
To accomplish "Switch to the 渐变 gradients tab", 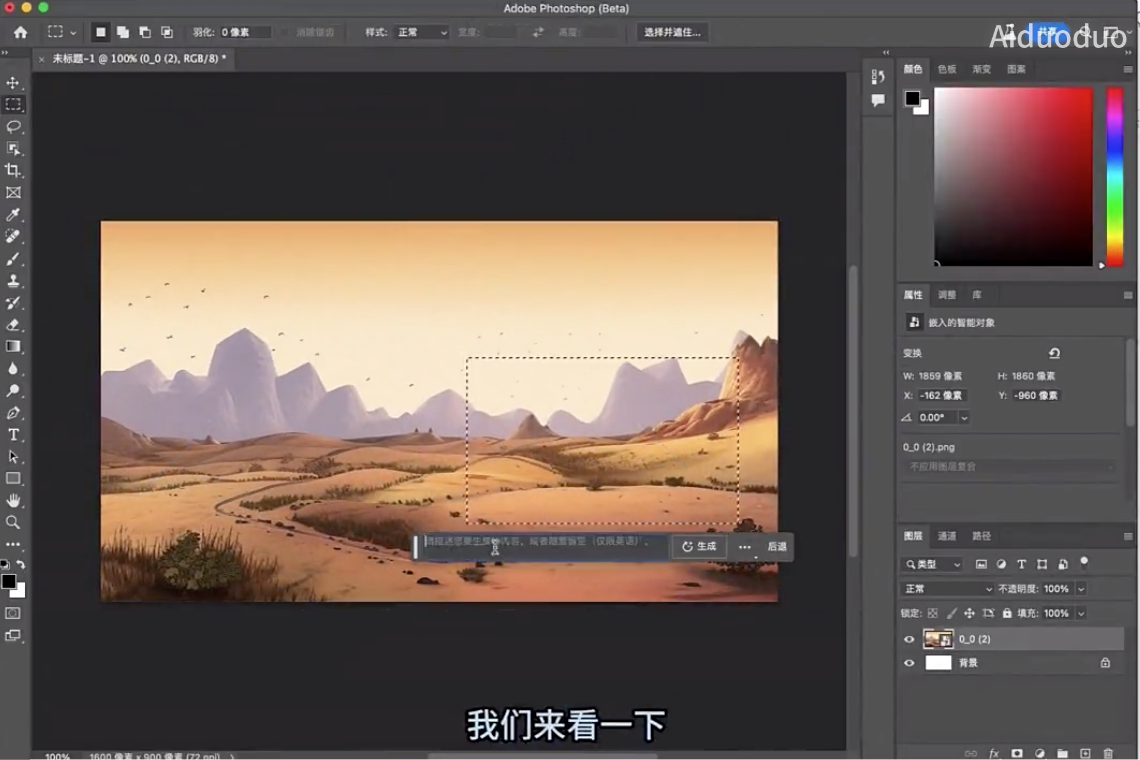I will point(982,69).
